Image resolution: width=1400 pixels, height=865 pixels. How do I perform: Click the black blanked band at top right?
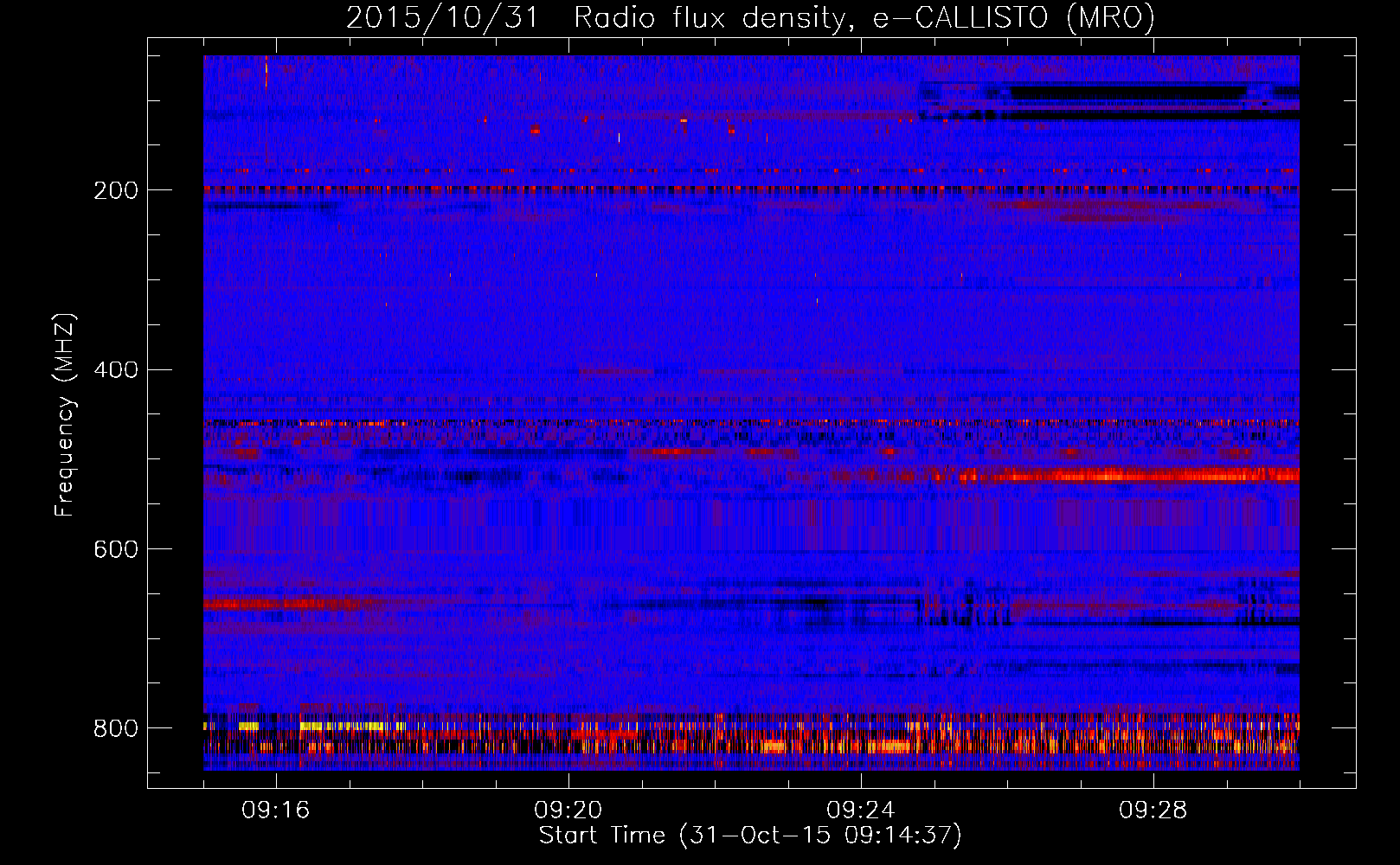pos(1129,93)
